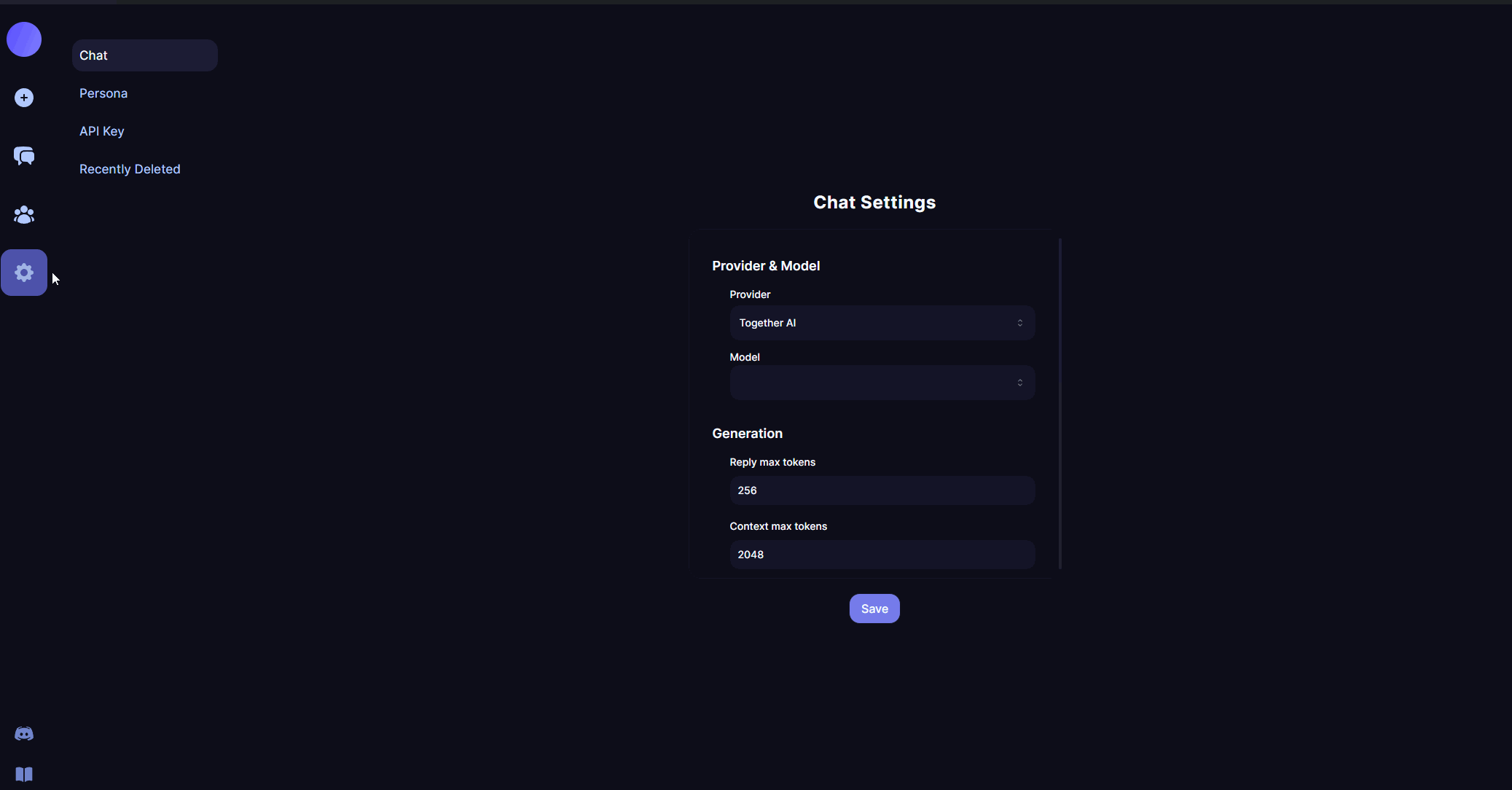Click the settings gear icon
The image size is (1512, 790).
click(x=24, y=273)
